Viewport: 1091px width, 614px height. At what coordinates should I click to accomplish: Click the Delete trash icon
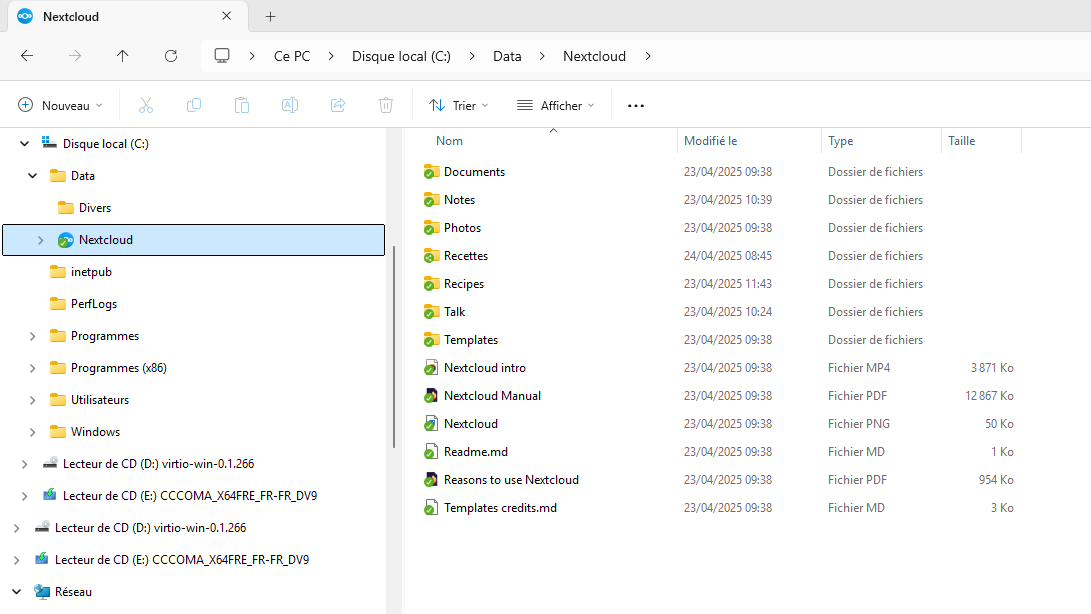(386, 105)
